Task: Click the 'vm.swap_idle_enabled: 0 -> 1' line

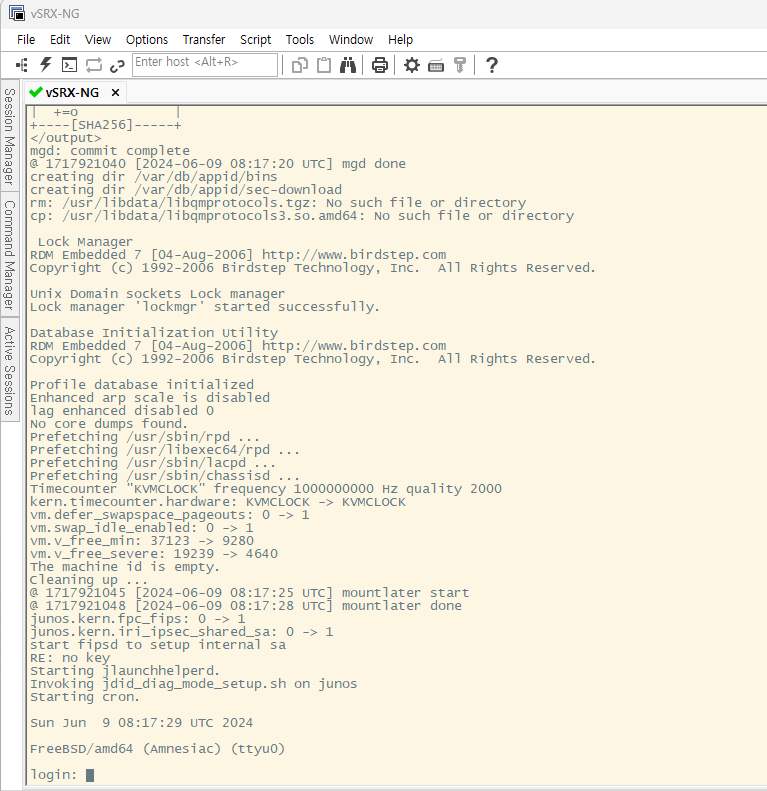Action: coord(142,528)
